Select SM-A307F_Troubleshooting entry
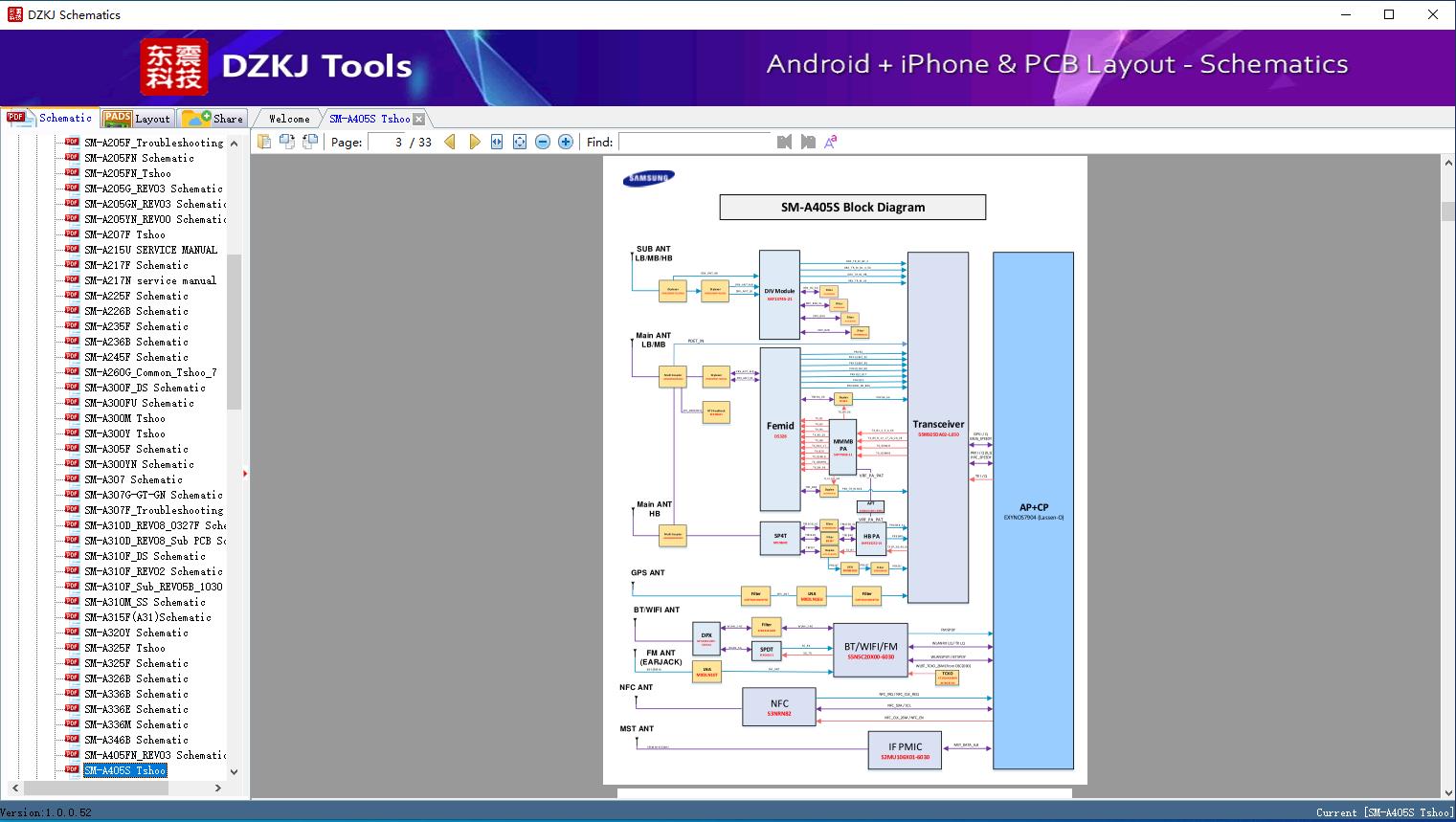 point(153,510)
